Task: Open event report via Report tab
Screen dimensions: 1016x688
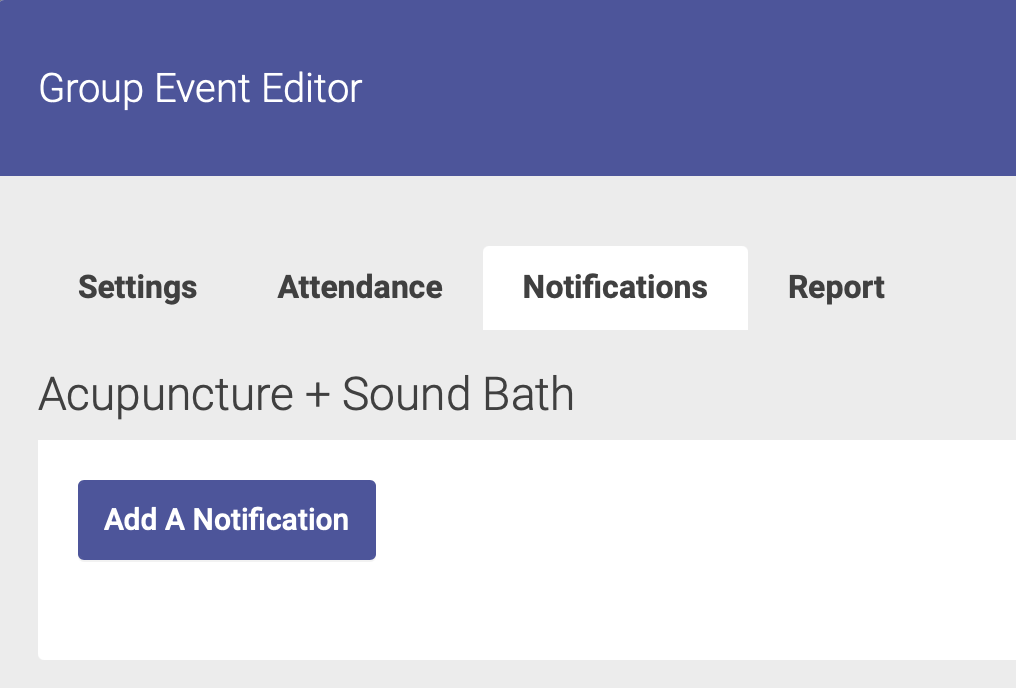Action: (x=836, y=288)
